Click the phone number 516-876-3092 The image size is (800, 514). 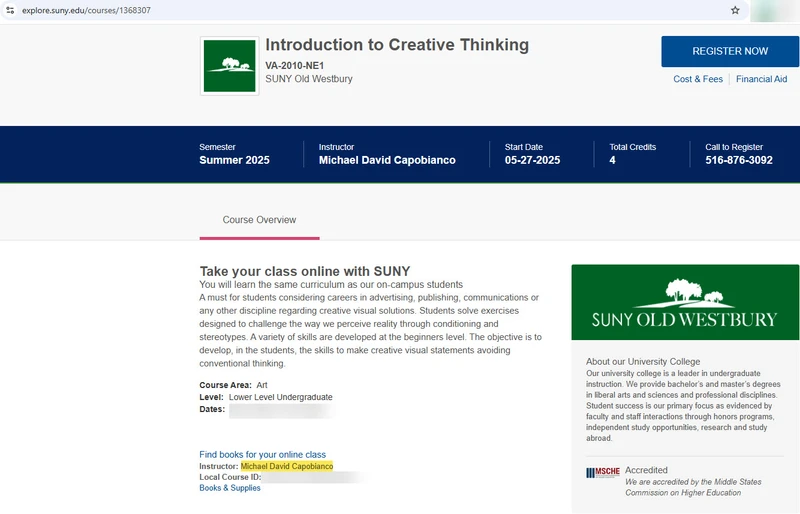pos(739,160)
